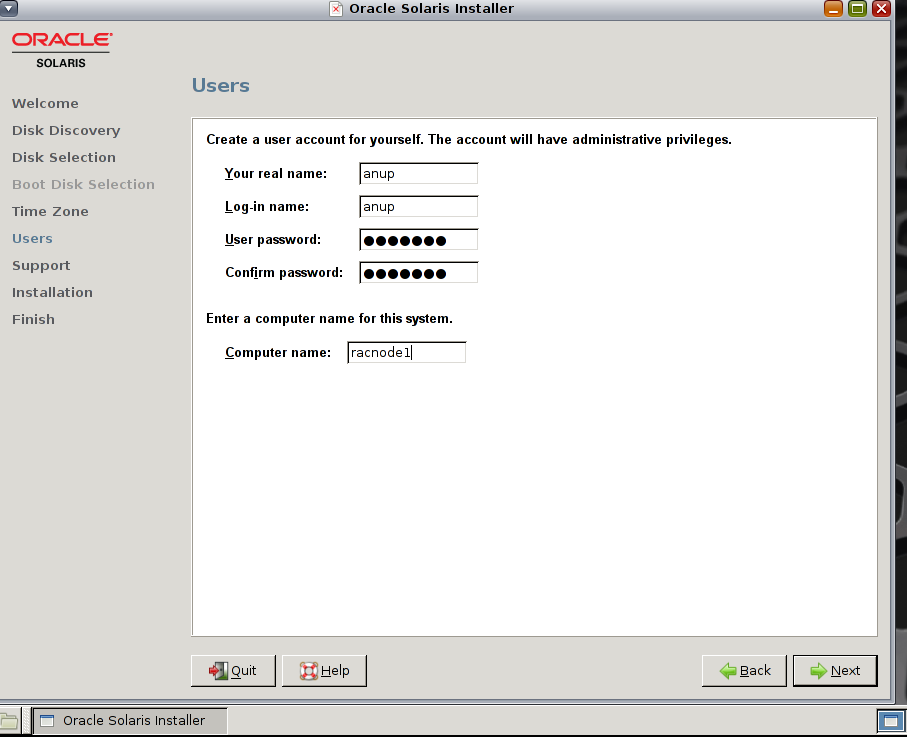This screenshot has width=907, height=737.
Task: Focus the Your real name field
Action: (419, 174)
